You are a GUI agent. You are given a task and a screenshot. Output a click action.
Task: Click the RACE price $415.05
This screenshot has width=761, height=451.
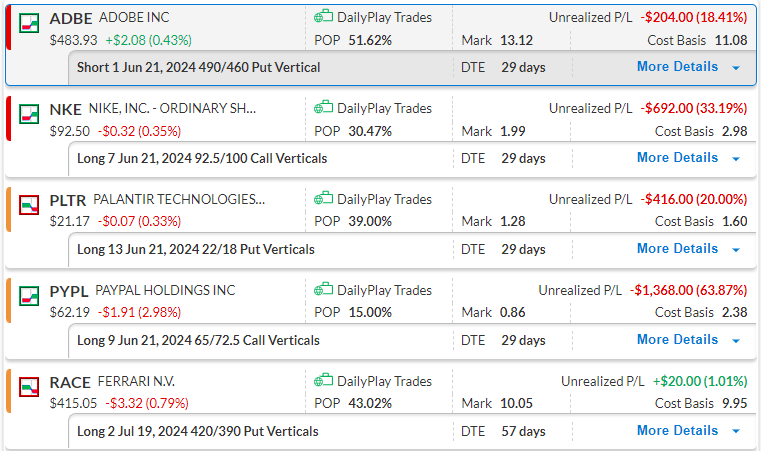point(73,403)
